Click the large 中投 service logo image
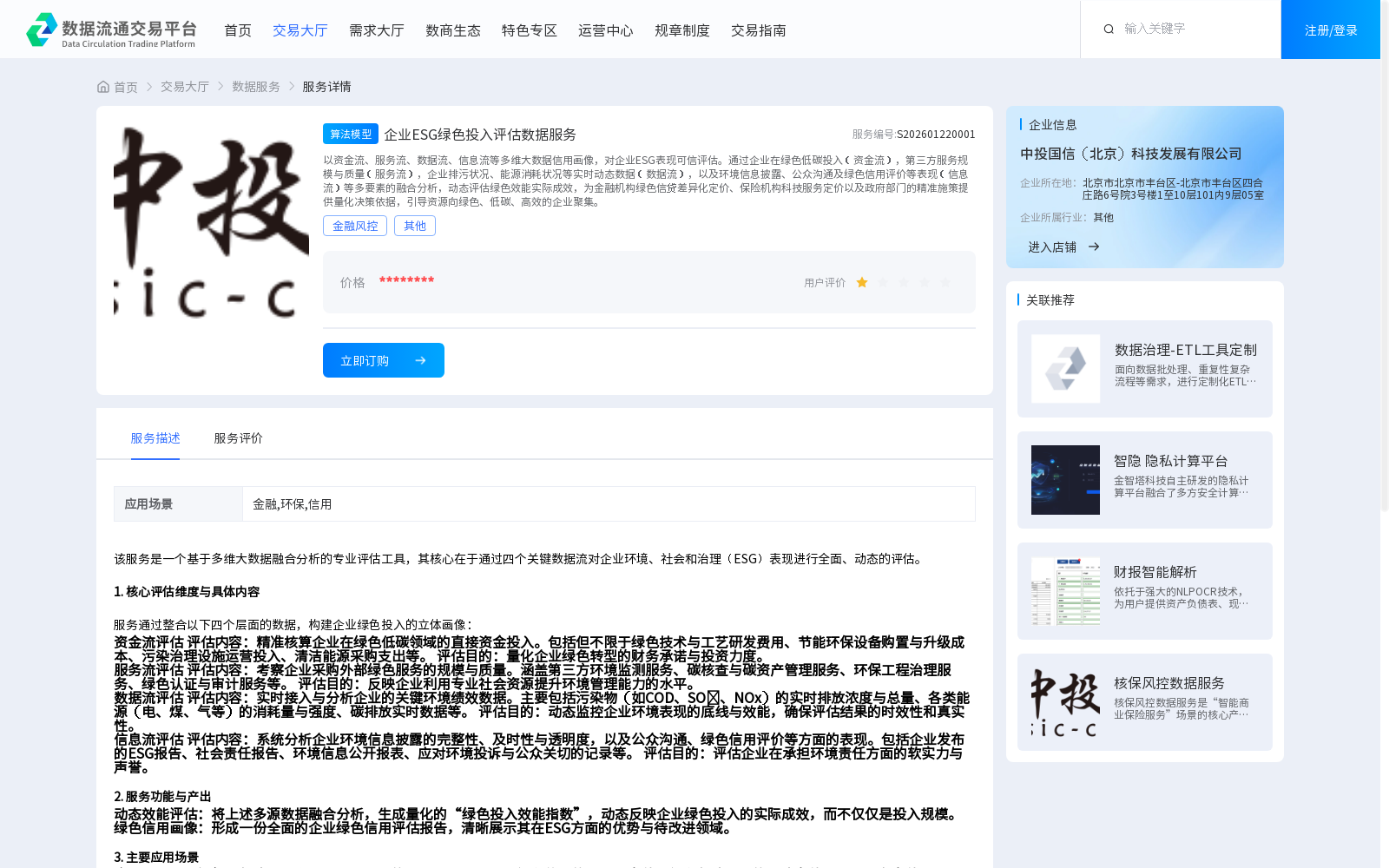The image size is (1389, 868). (211, 221)
